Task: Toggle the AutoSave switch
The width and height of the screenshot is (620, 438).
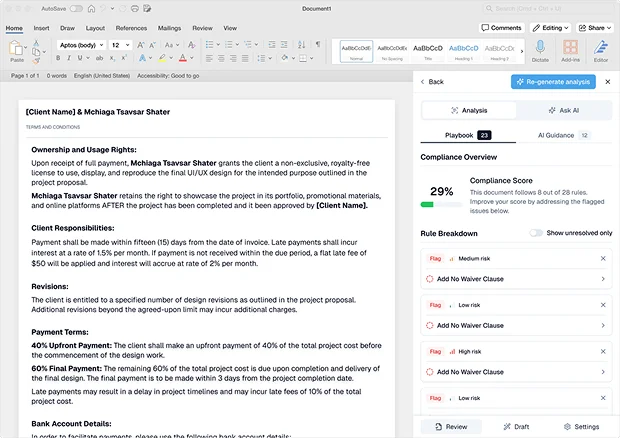Action: (75, 8)
